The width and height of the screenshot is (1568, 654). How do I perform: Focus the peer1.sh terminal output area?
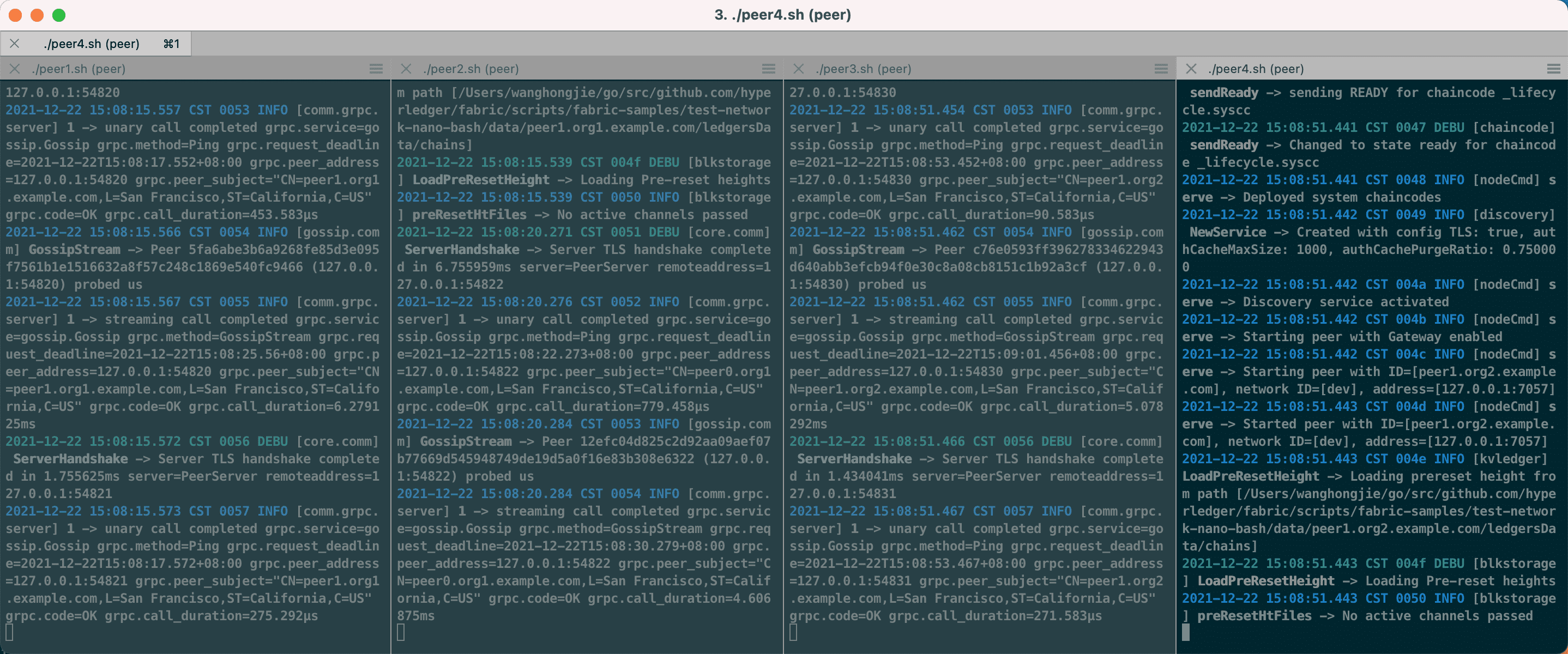click(x=195, y=365)
